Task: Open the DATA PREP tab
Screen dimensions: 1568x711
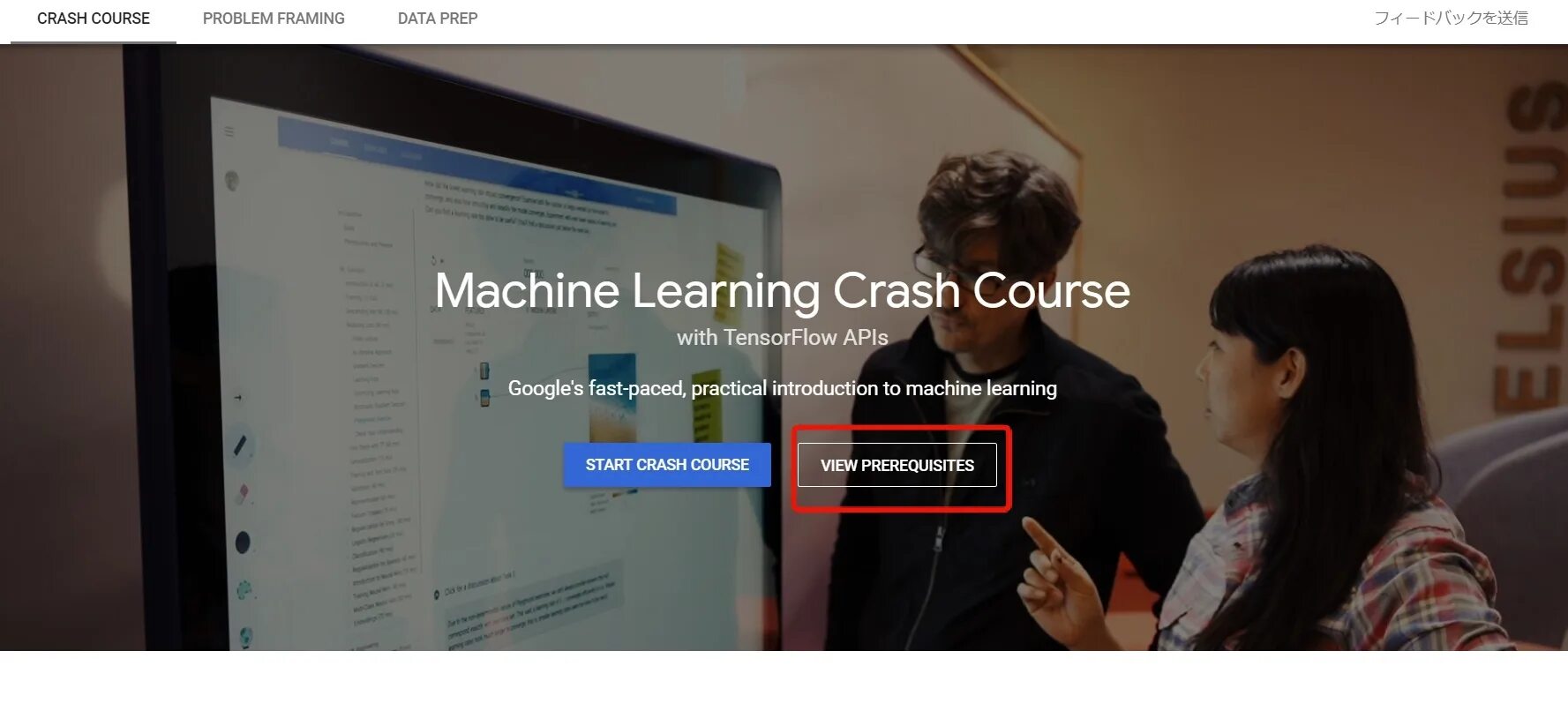Action: coord(438,19)
